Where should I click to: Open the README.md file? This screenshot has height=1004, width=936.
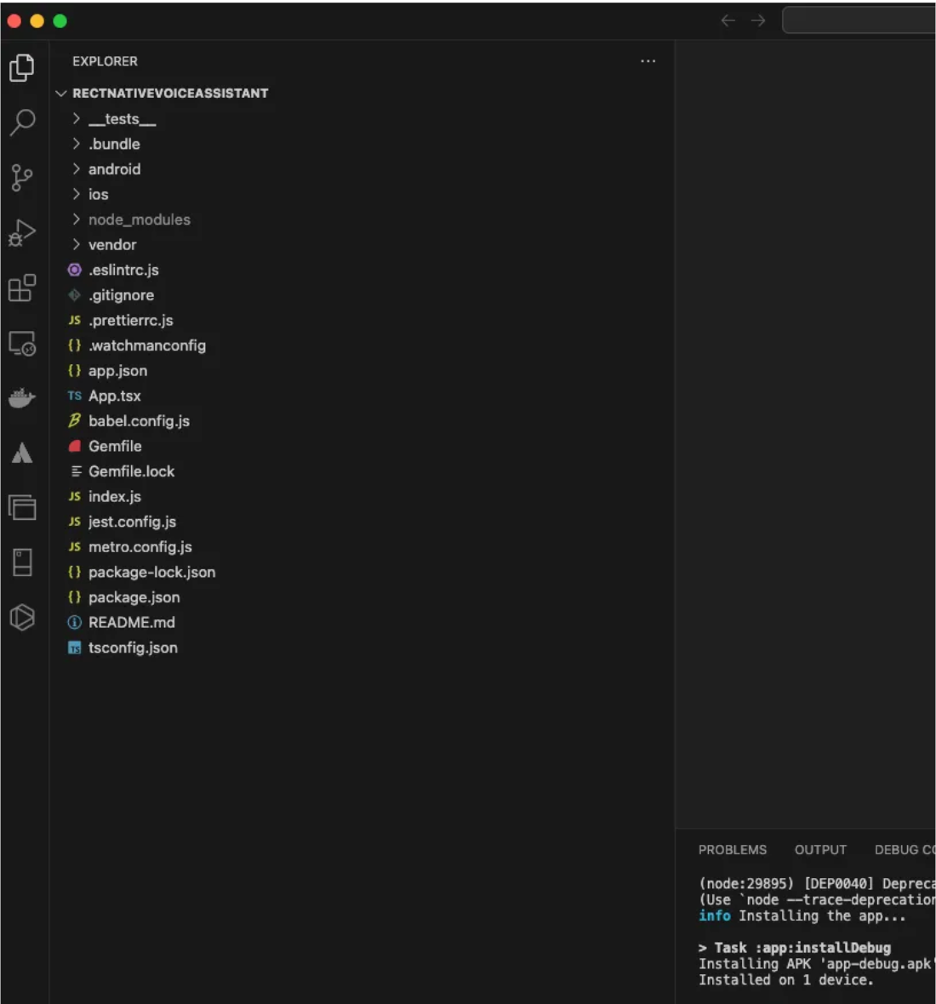131,622
